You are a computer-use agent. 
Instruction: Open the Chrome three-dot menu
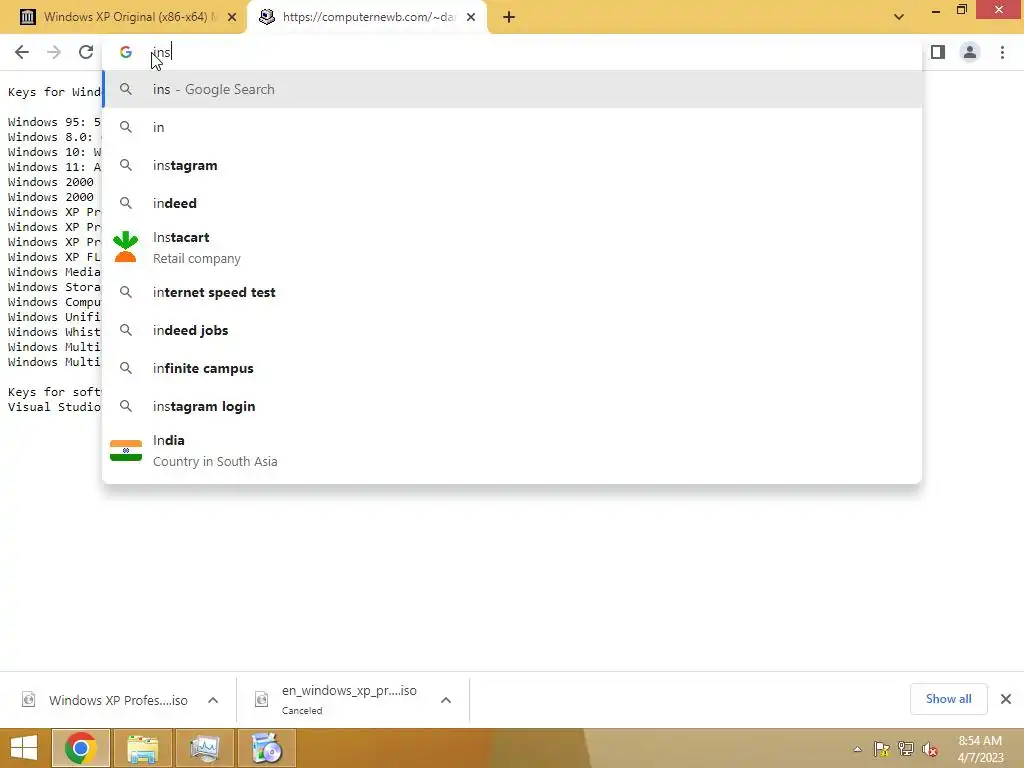(x=1002, y=52)
